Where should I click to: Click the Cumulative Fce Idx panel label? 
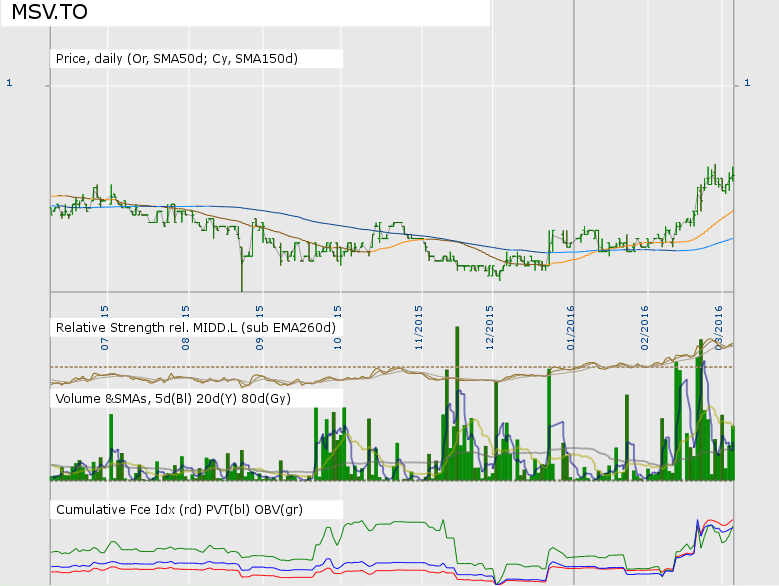click(x=179, y=510)
